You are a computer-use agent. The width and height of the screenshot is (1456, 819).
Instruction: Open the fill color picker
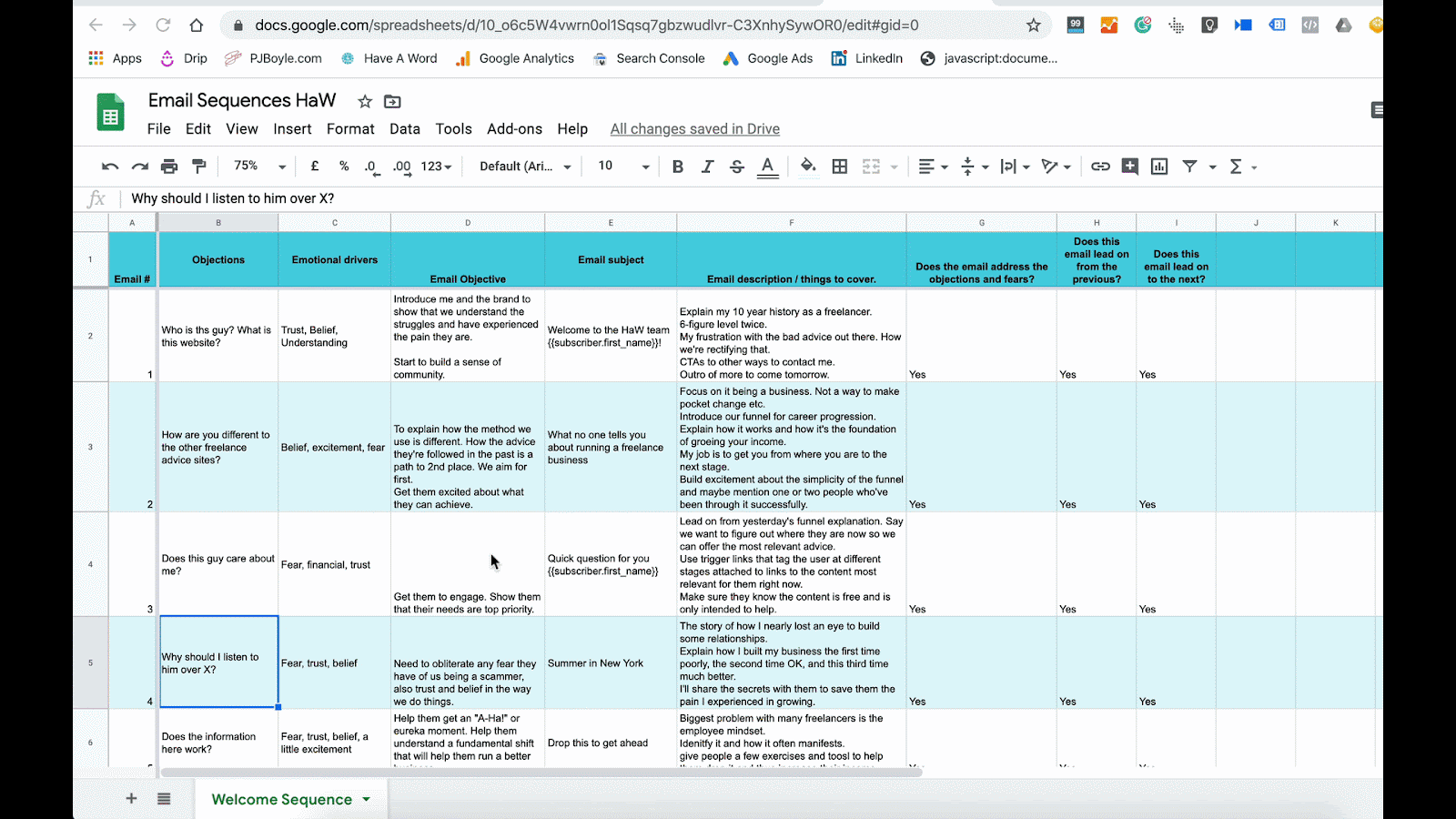(x=807, y=167)
